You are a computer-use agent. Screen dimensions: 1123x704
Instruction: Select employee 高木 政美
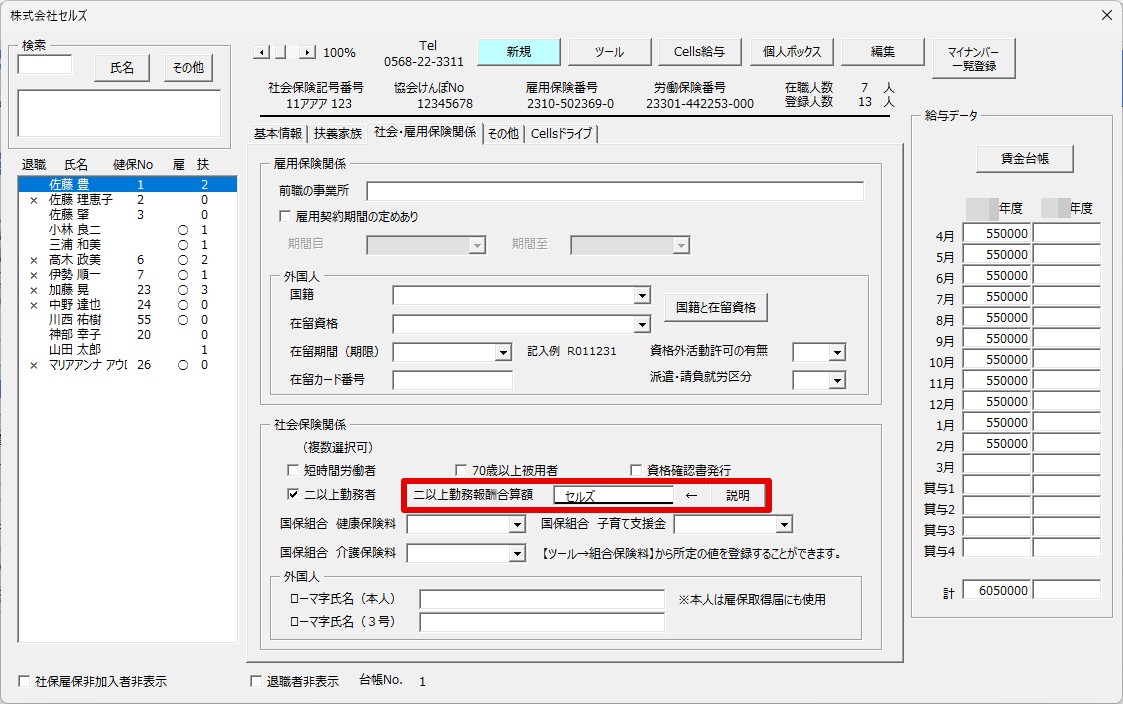coord(127,260)
